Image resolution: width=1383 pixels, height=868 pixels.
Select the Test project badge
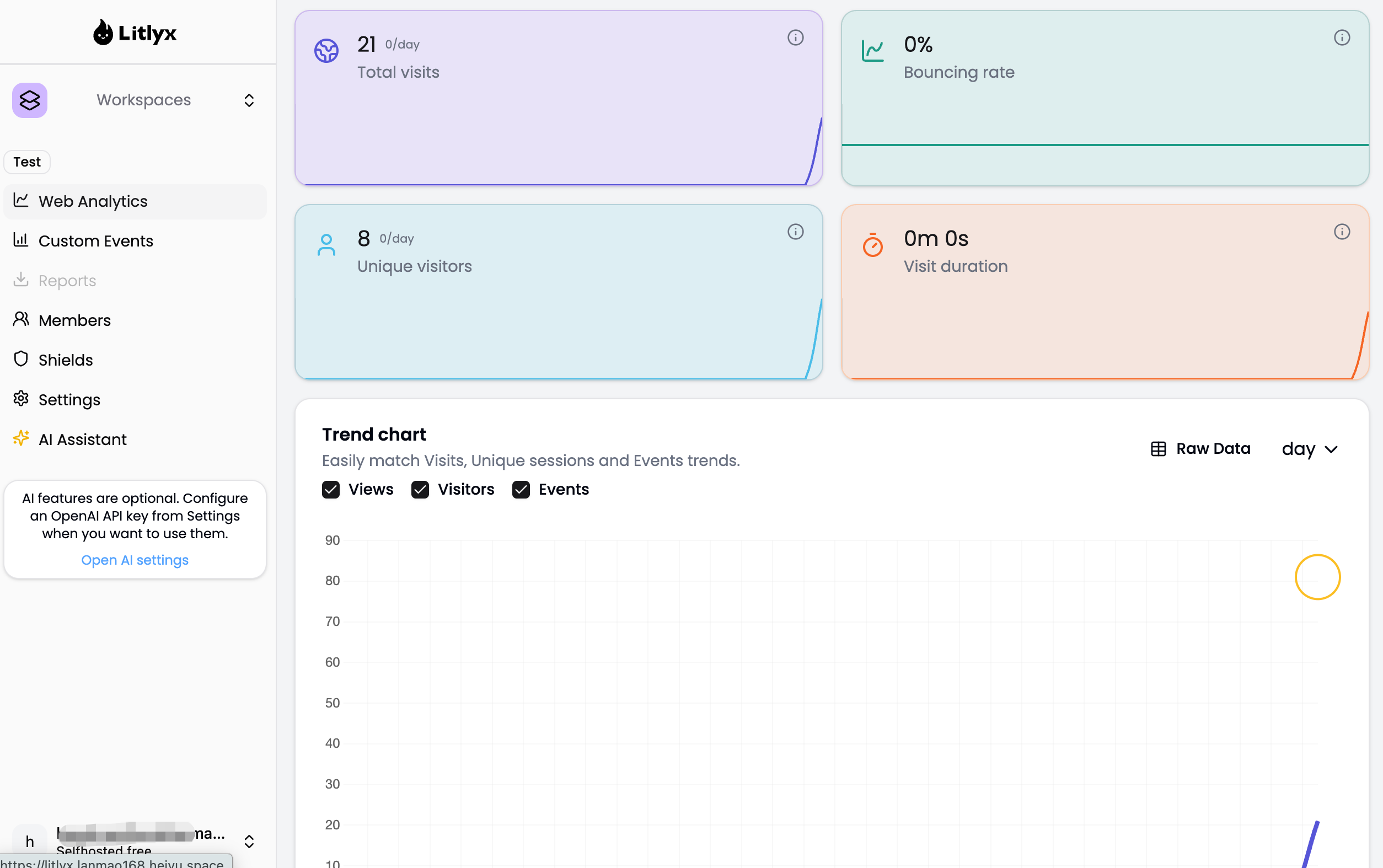click(x=27, y=162)
